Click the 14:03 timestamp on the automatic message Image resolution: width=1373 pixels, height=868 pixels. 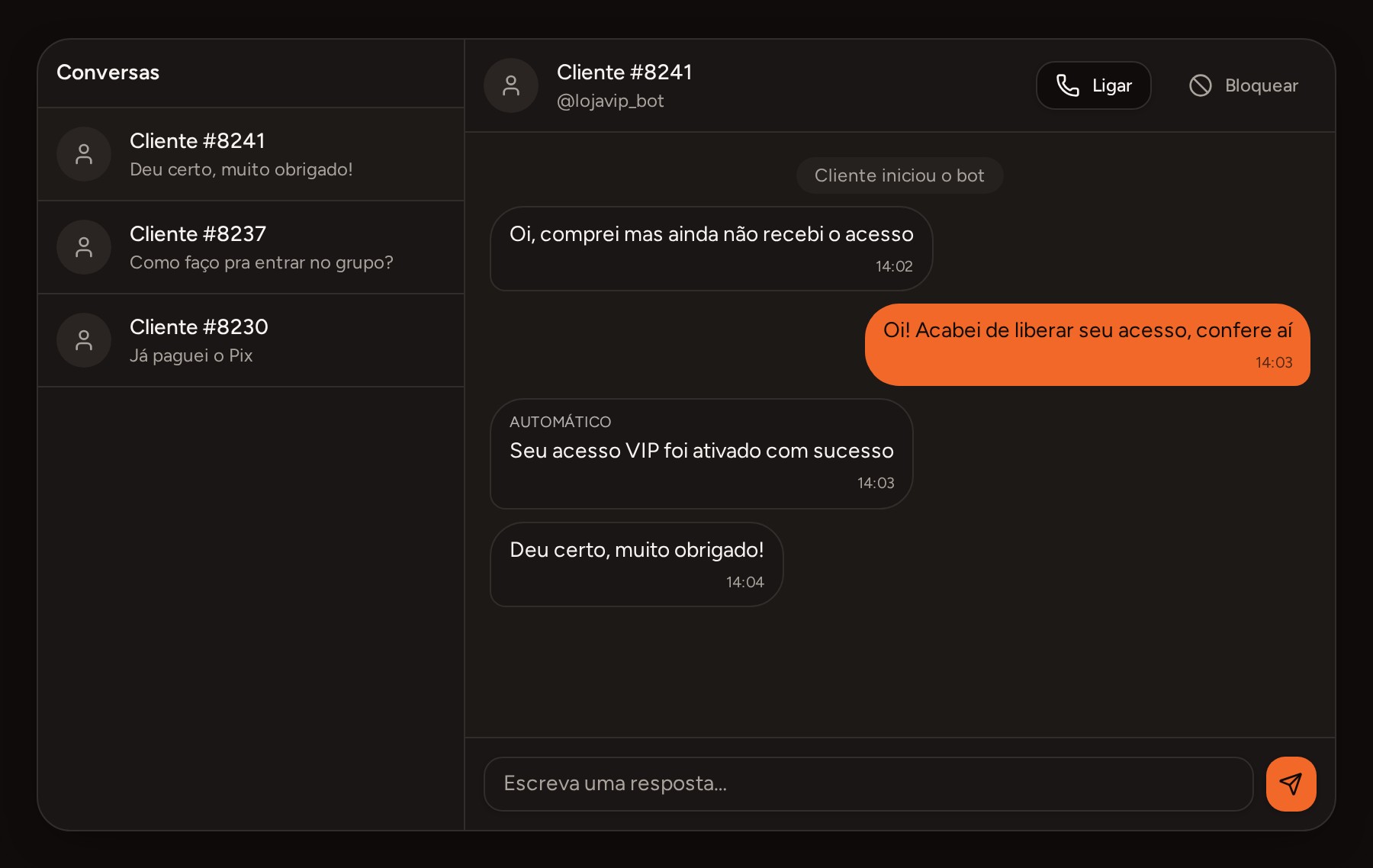(x=876, y=483)
